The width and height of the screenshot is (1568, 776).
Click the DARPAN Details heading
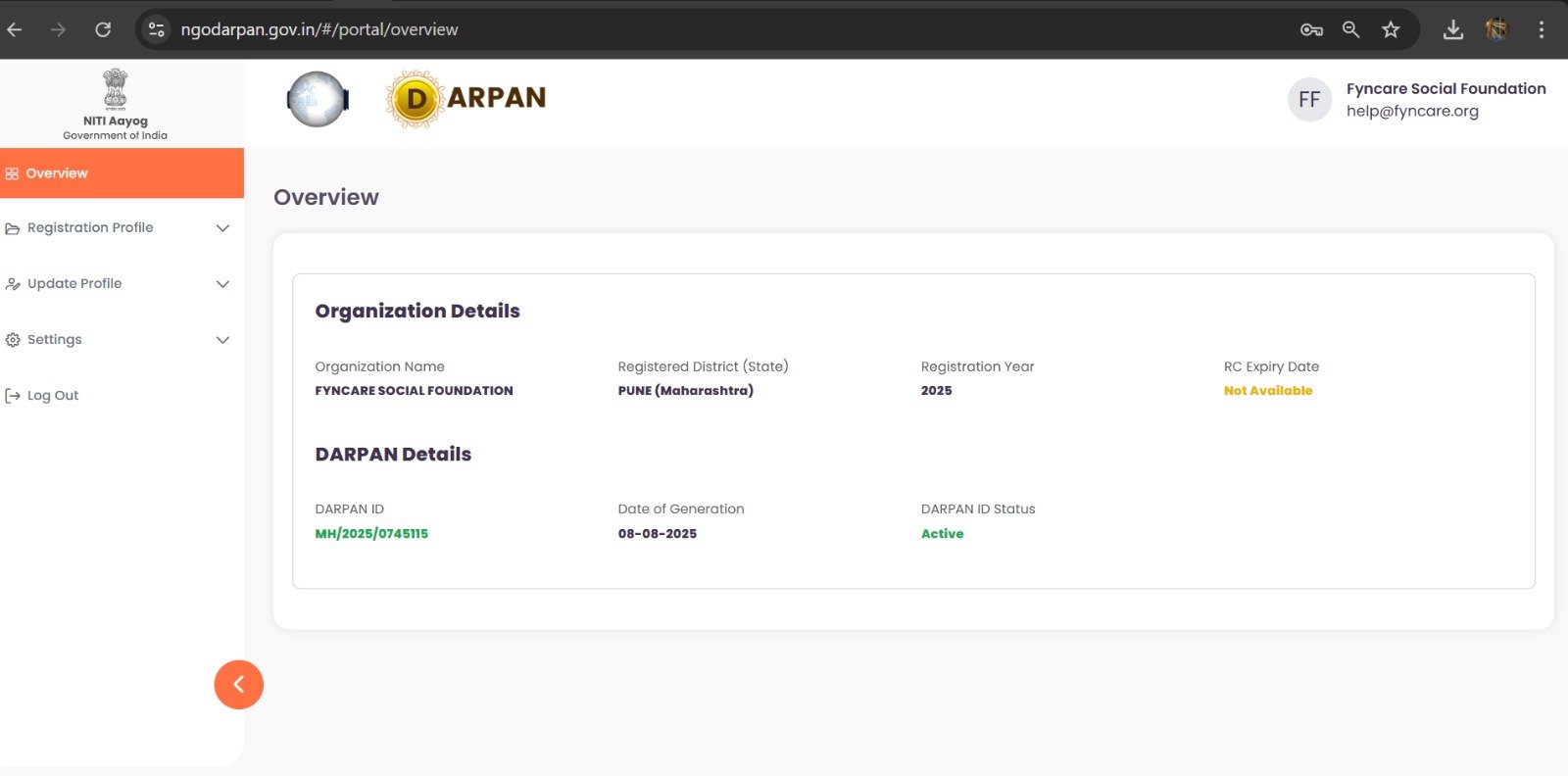393,454
